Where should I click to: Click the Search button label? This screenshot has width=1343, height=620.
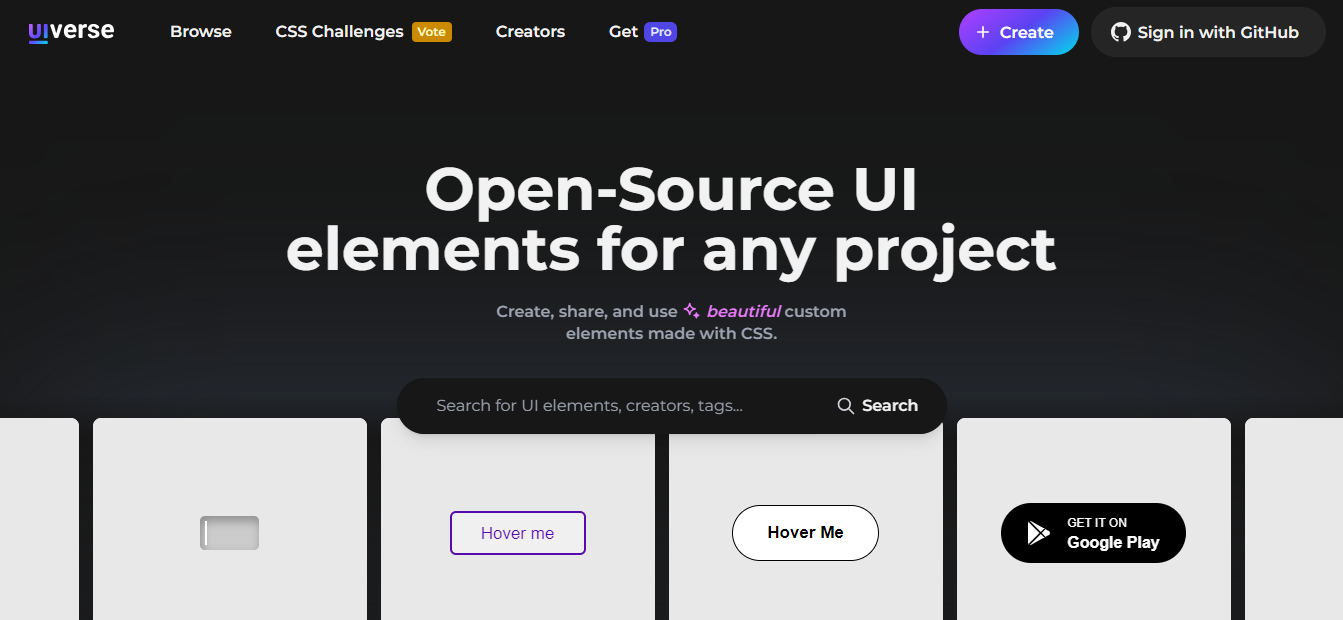(890, 405)
